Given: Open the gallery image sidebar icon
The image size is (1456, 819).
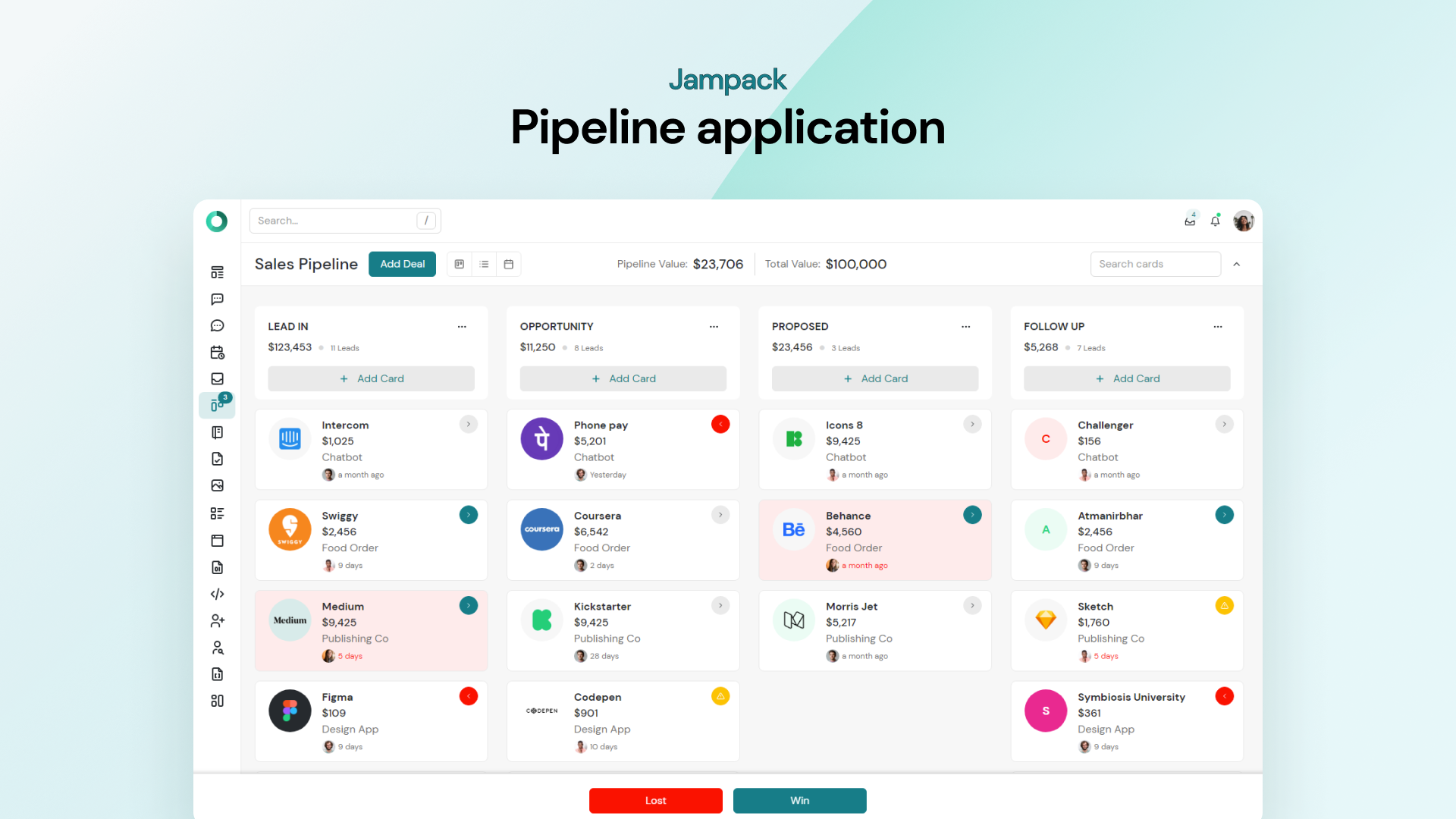Looking at the screenshot, I should pyautogui.click(x=217, y=485).
